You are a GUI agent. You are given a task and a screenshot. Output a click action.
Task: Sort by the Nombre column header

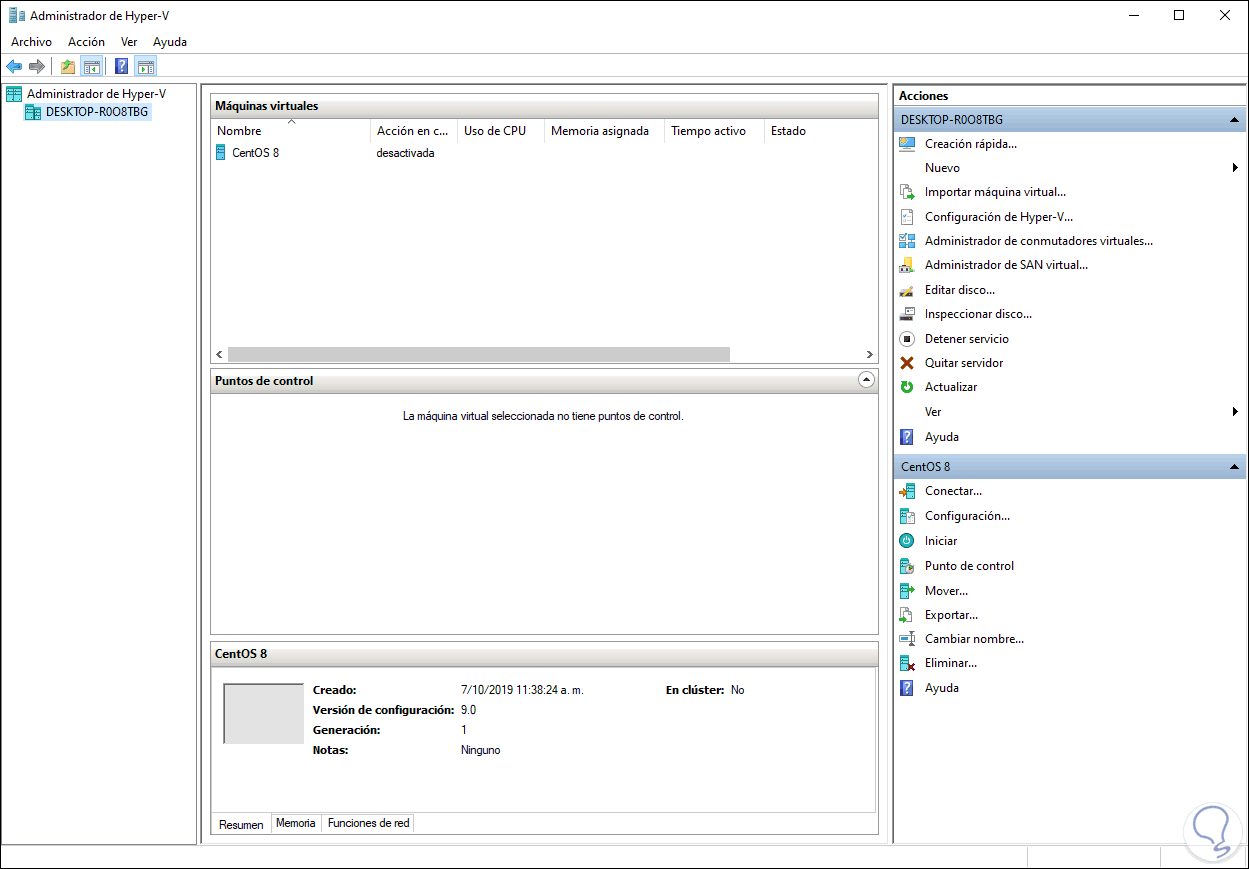[290, 131]
